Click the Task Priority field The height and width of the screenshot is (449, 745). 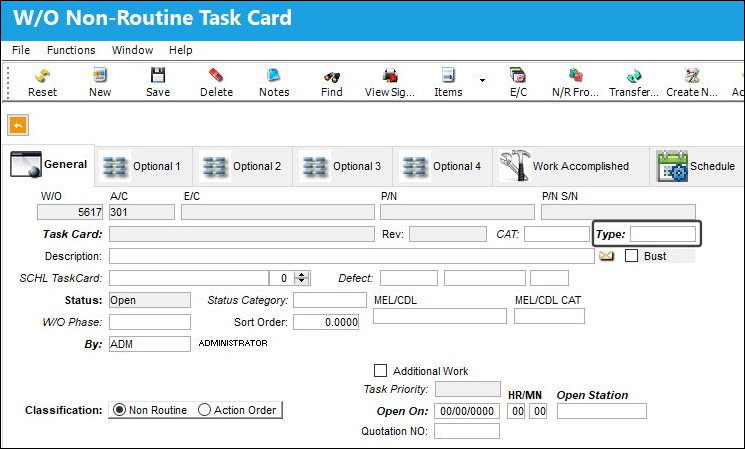pyautogui.click(x=468, y=389)
